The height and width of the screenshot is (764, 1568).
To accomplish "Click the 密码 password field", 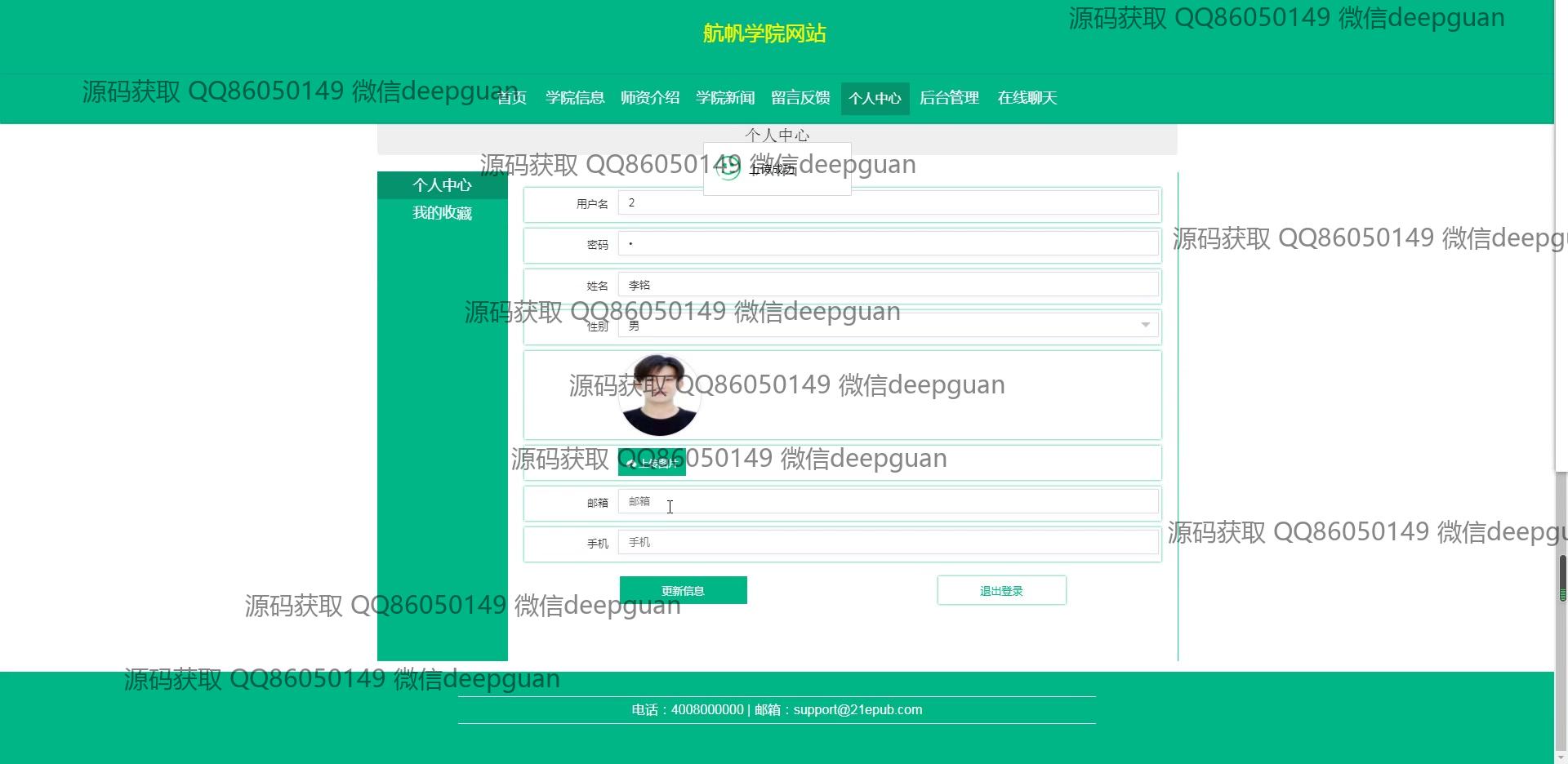I will (x=888, y=244).
